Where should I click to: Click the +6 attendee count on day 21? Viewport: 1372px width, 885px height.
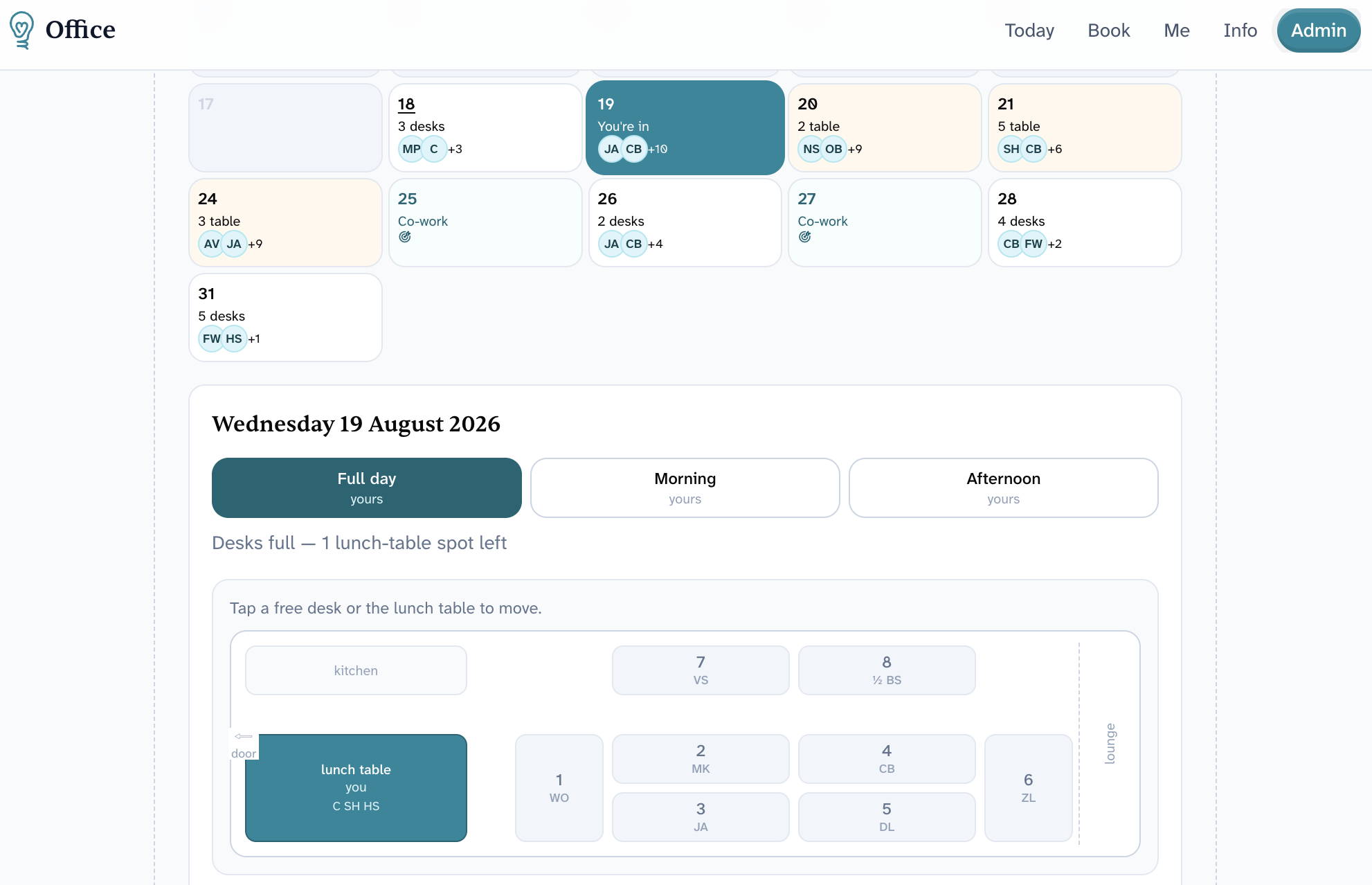click(1055, 149)
